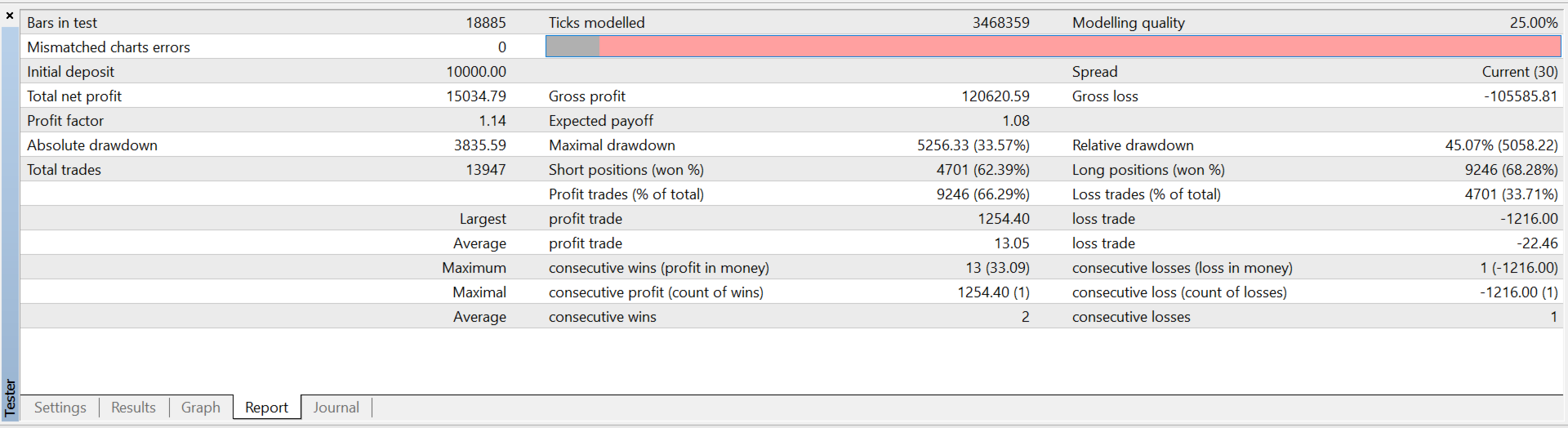Select average loss trade value -22.46
Viewport: 1568px width, 428px height.
pos(1538,243)
